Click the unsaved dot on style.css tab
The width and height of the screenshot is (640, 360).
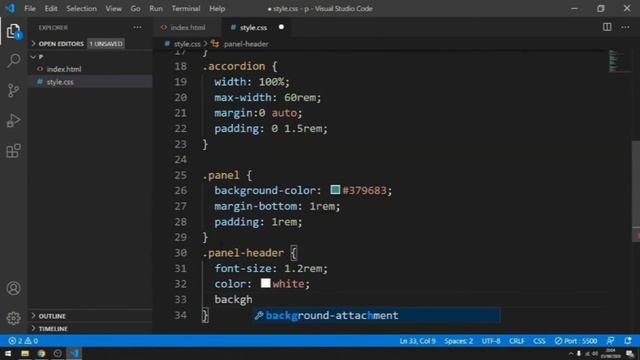281,27
